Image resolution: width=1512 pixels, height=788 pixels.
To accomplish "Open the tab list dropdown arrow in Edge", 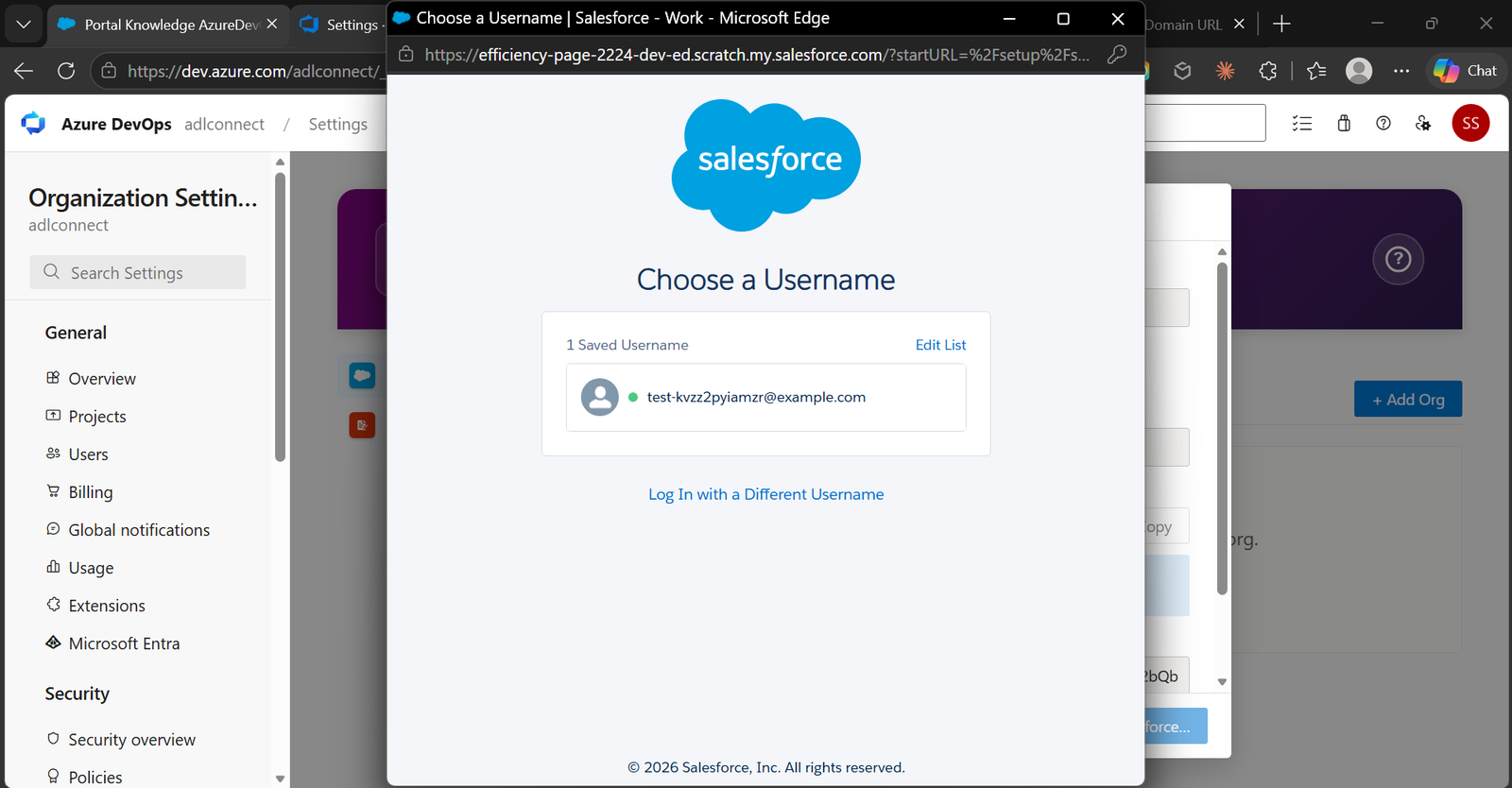I will pyautogui.click(x=24, y=24).
